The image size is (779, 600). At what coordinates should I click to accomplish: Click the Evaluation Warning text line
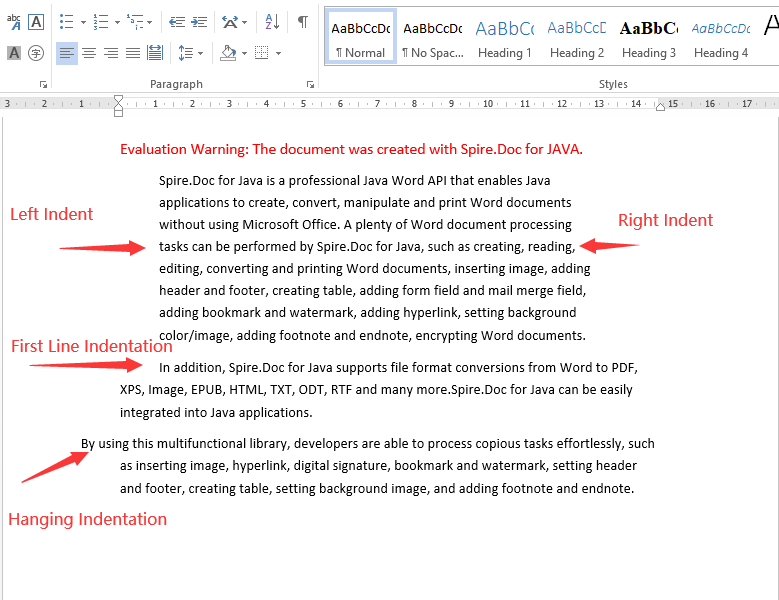pos(351,149)
